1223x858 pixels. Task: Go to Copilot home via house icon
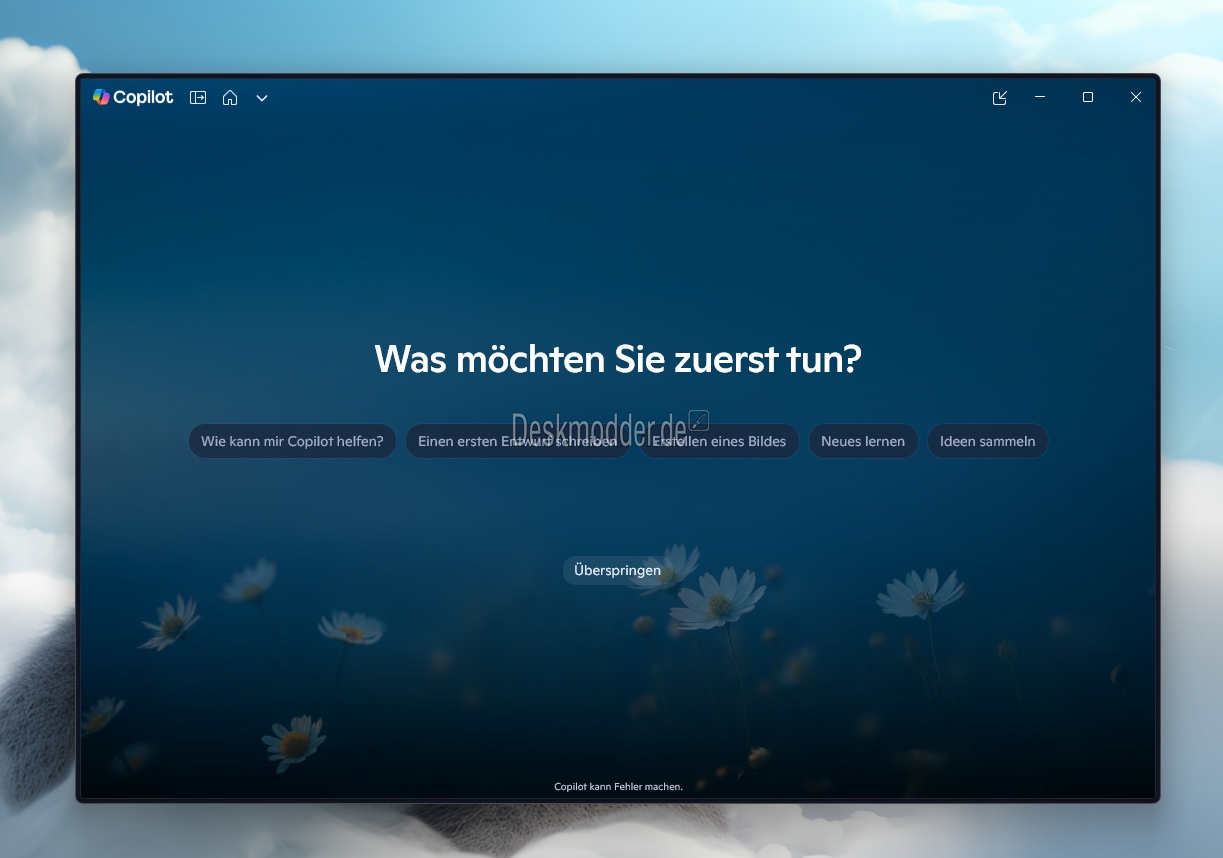(x=230, y=98)
